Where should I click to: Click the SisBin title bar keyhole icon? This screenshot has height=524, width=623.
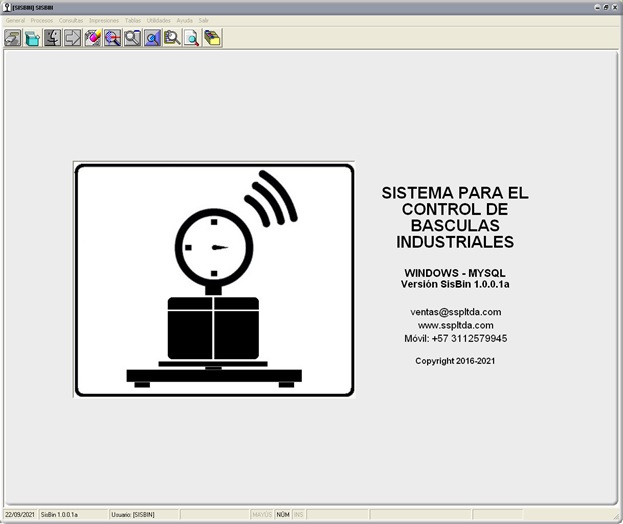6,7
